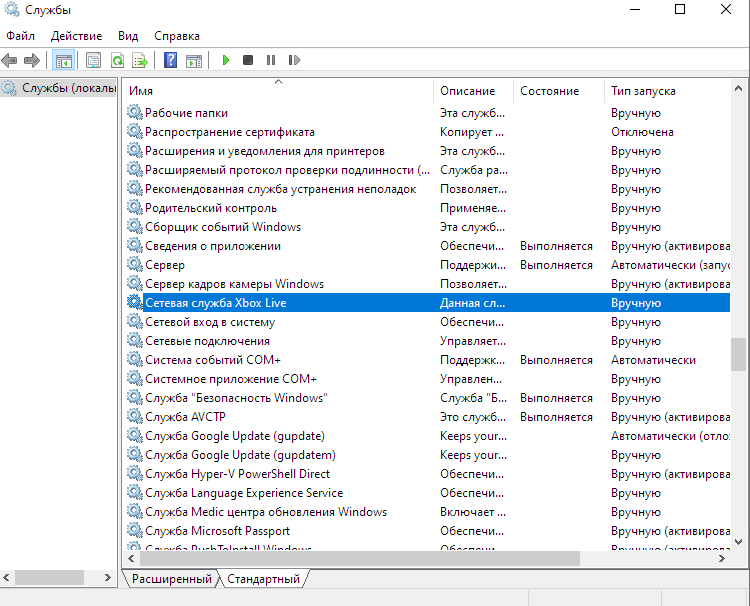Click Автоматически startup type of Система событий COM+
Screen dimensions: 750x606
click(653, 360)
